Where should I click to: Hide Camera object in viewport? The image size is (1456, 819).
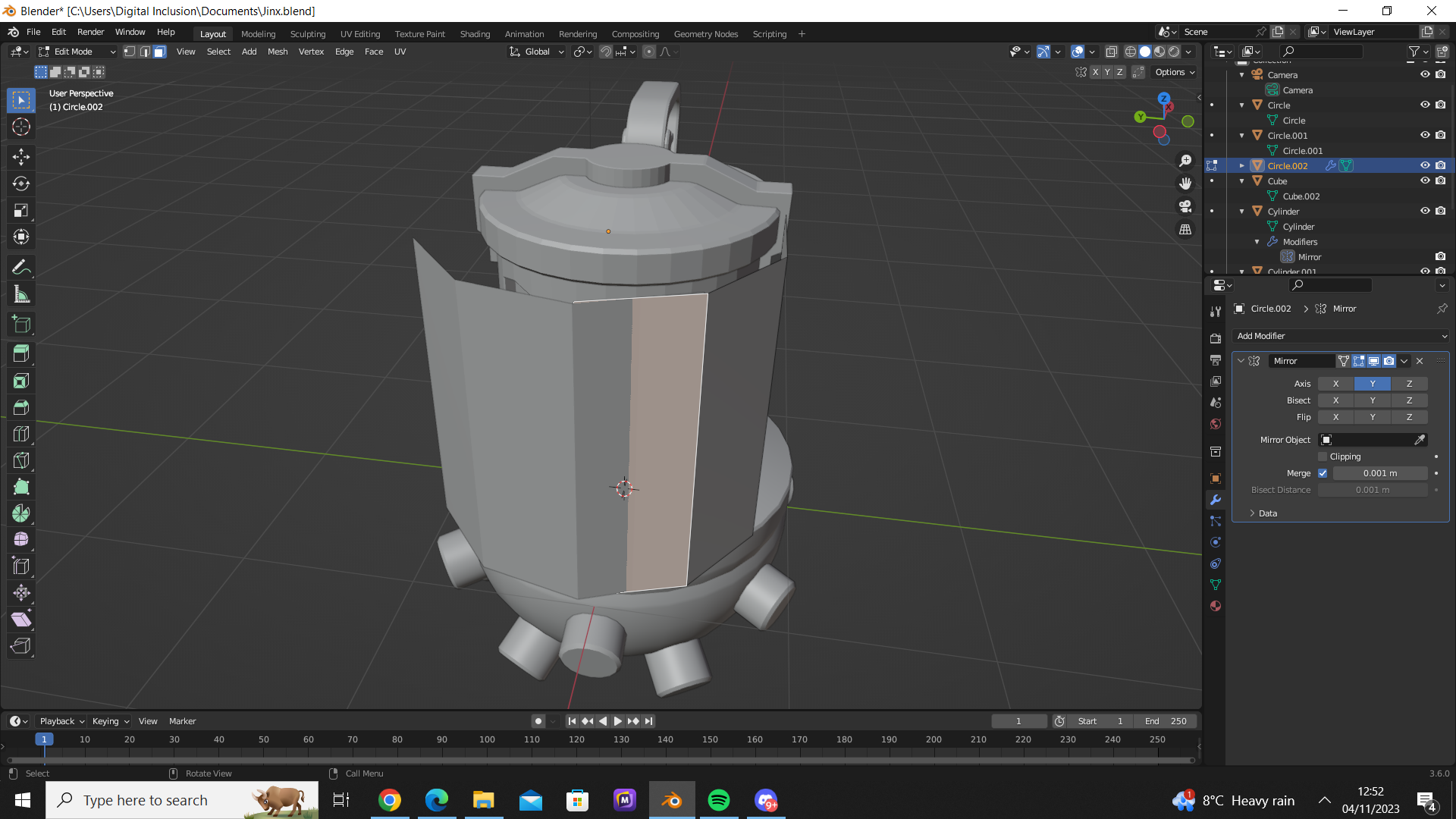[1425, 74]
